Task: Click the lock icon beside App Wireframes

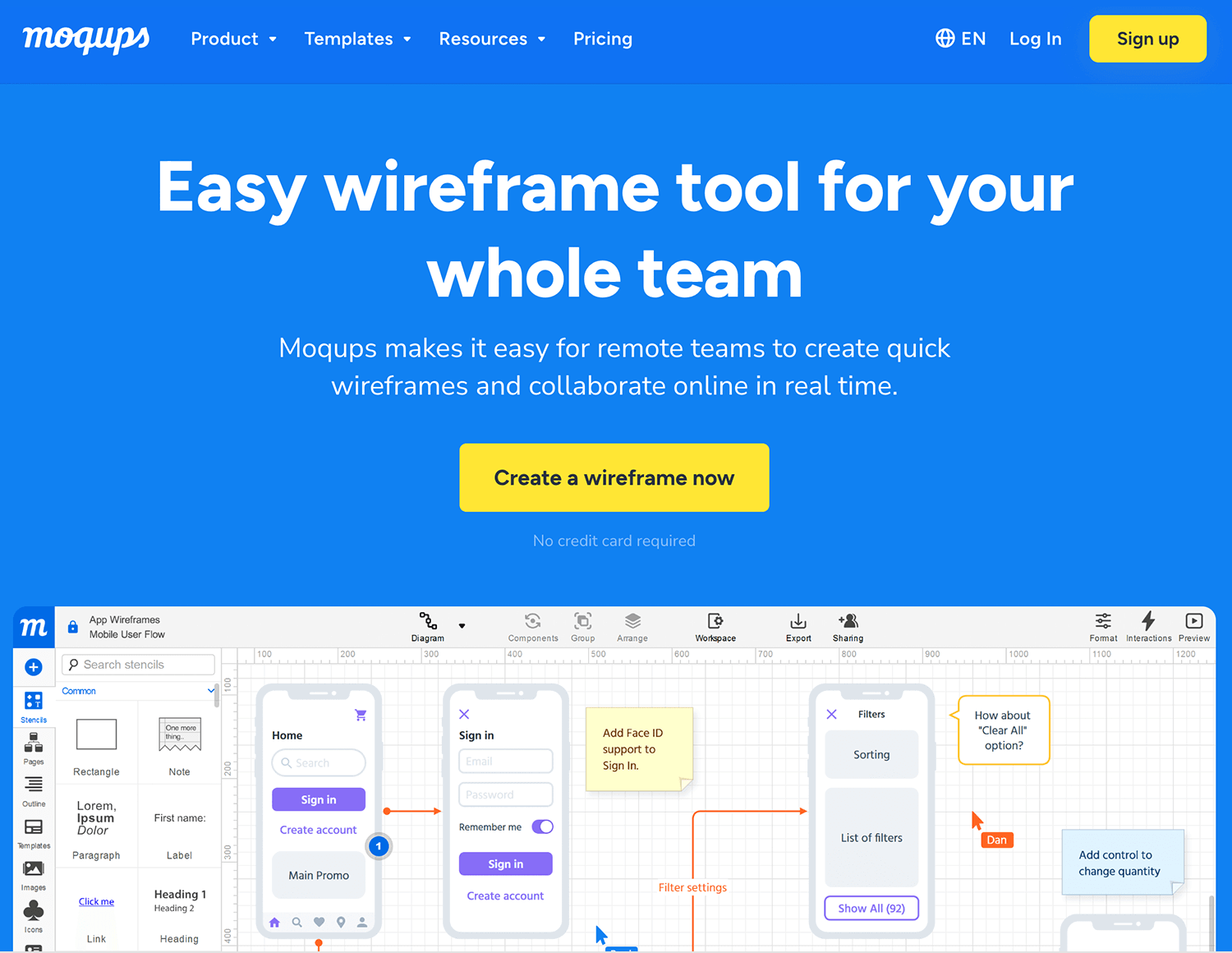Action: coord(73,627)
